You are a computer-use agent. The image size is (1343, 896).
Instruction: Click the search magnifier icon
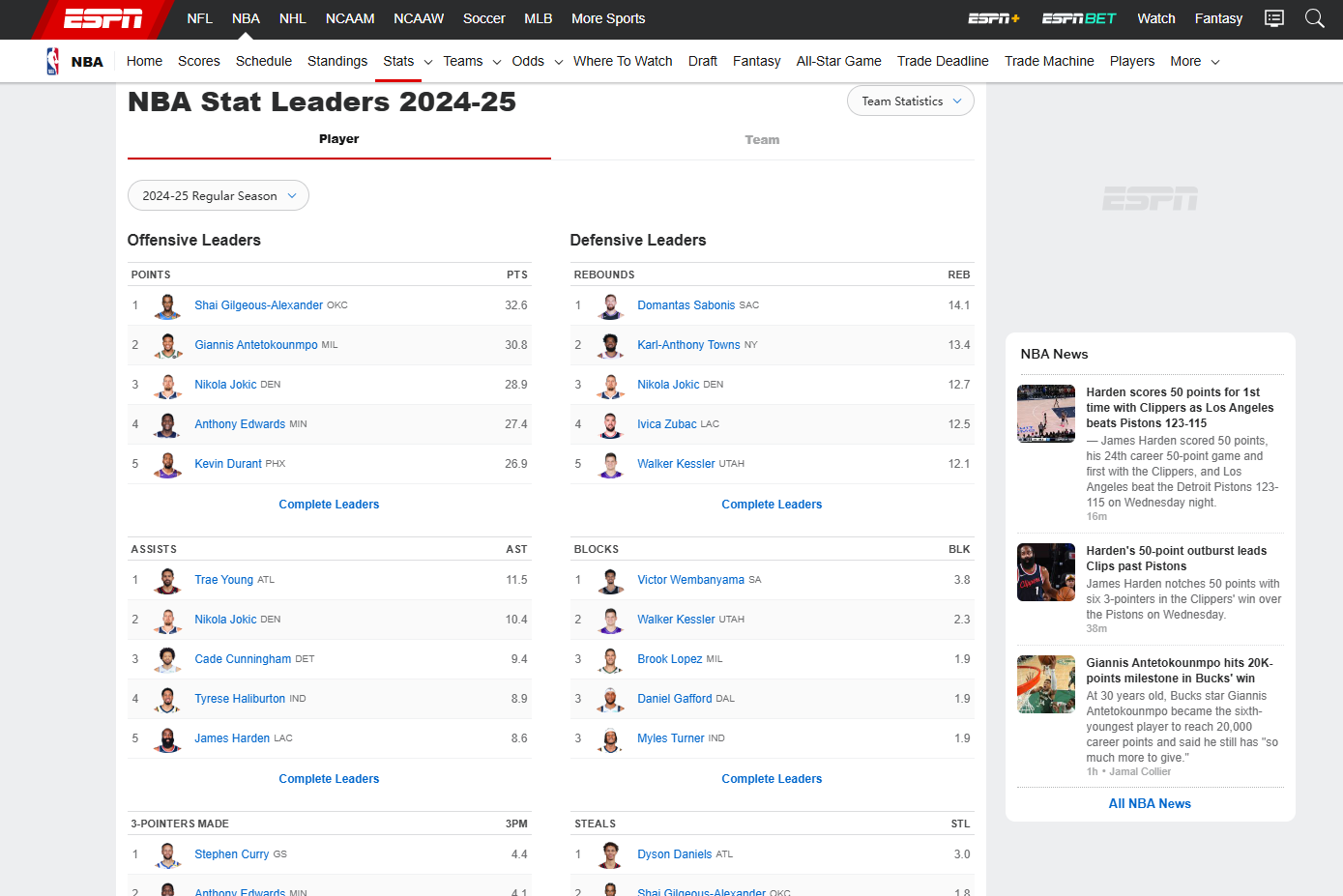1315,18
